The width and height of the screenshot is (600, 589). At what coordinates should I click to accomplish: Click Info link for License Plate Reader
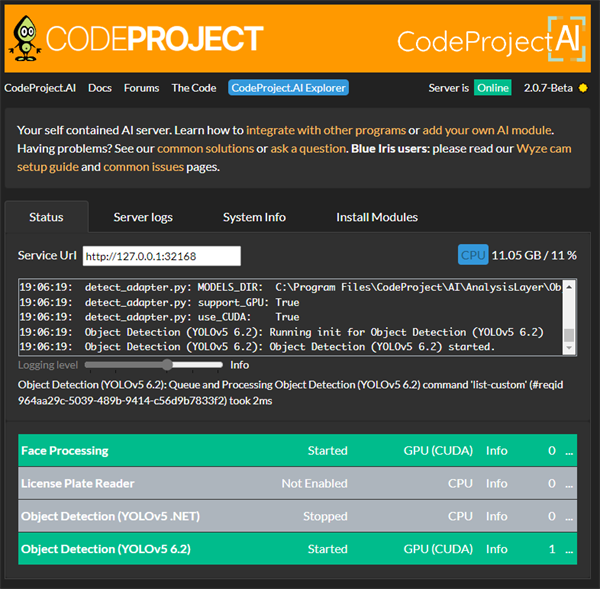click(497, 484)
